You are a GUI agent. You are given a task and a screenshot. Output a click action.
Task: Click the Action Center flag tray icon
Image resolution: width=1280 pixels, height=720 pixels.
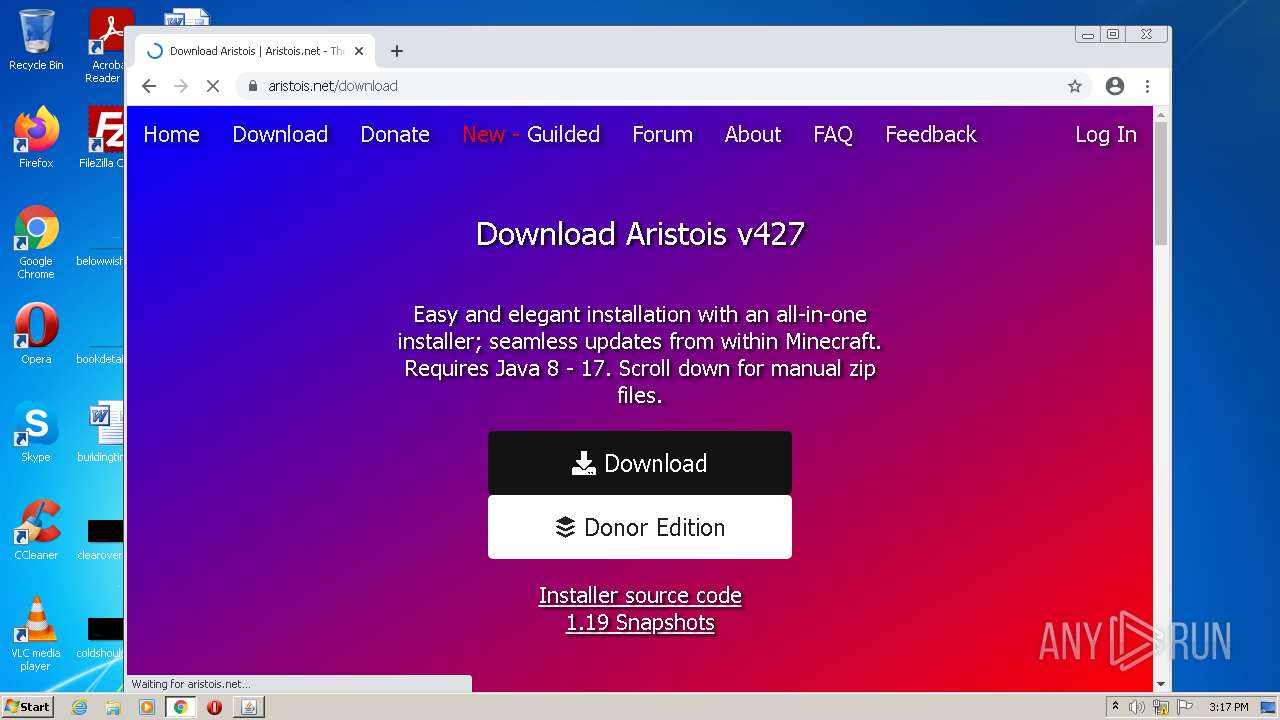click(x=1185, y=707)
